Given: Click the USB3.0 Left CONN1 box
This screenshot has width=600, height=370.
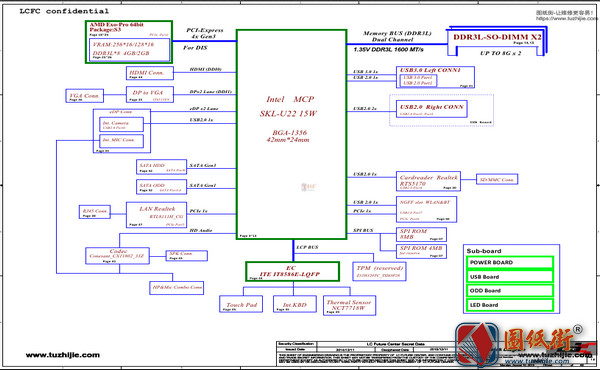Looking at the screenshot, I should coord(435,77).
